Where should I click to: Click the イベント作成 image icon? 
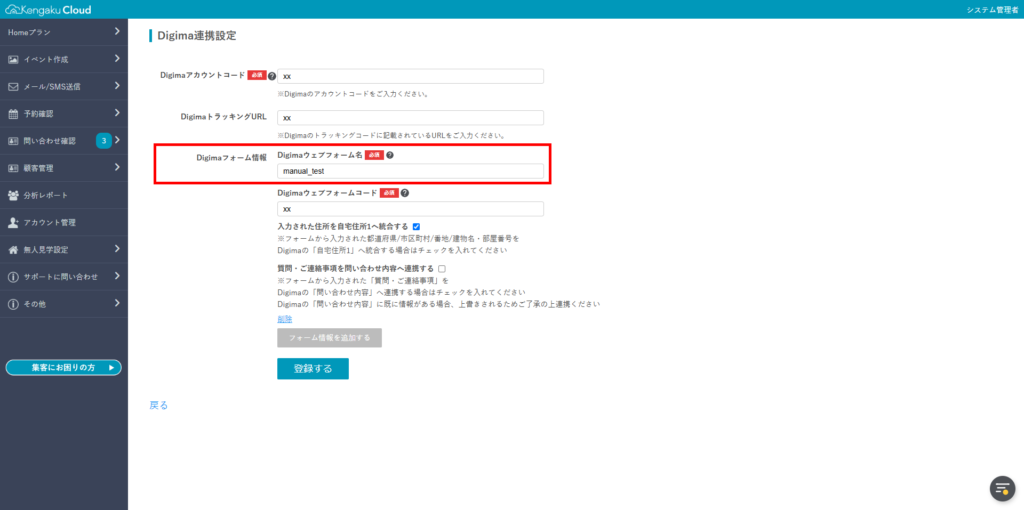[13, 59]
